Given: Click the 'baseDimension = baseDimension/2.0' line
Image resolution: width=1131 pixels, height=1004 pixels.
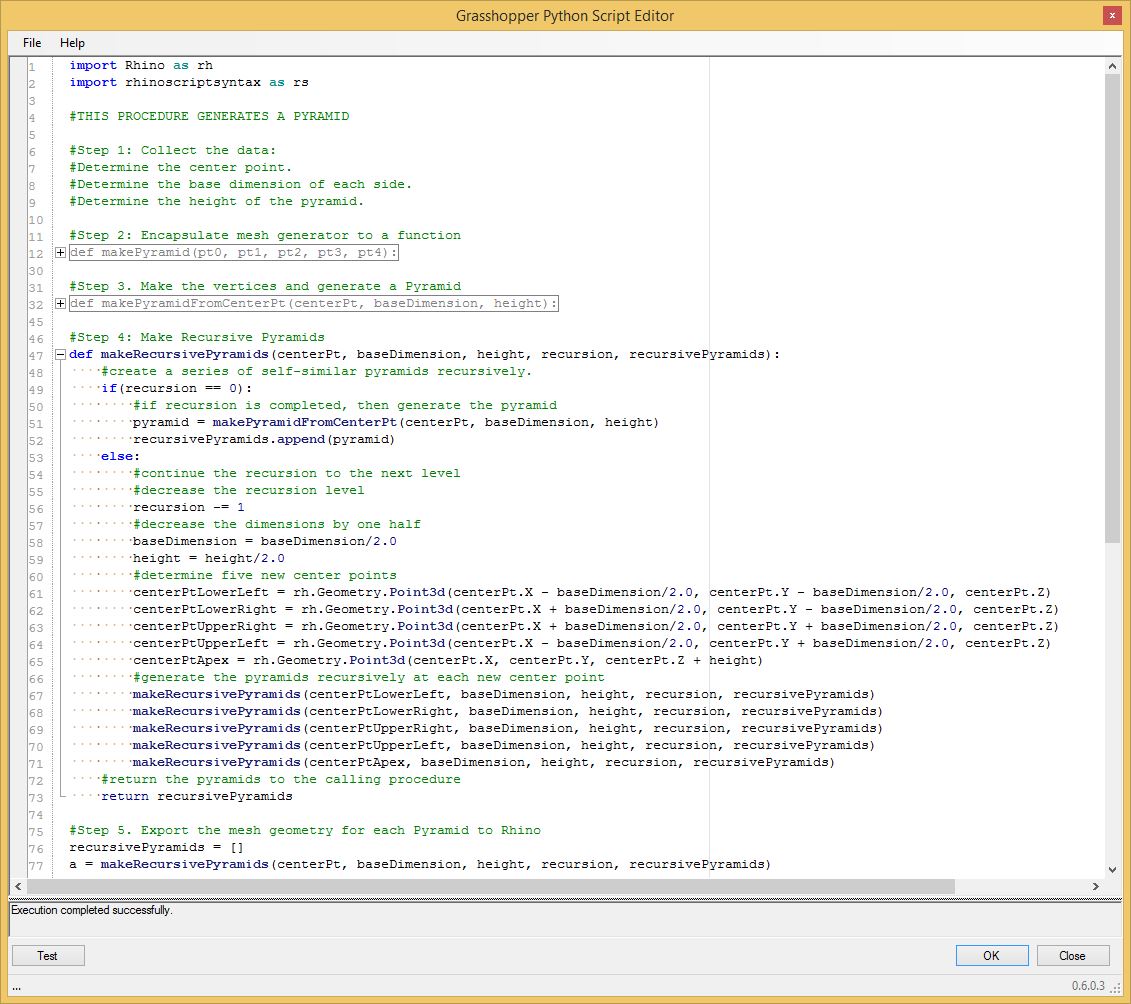Looking at the screenshot, I should click(265, 542).
